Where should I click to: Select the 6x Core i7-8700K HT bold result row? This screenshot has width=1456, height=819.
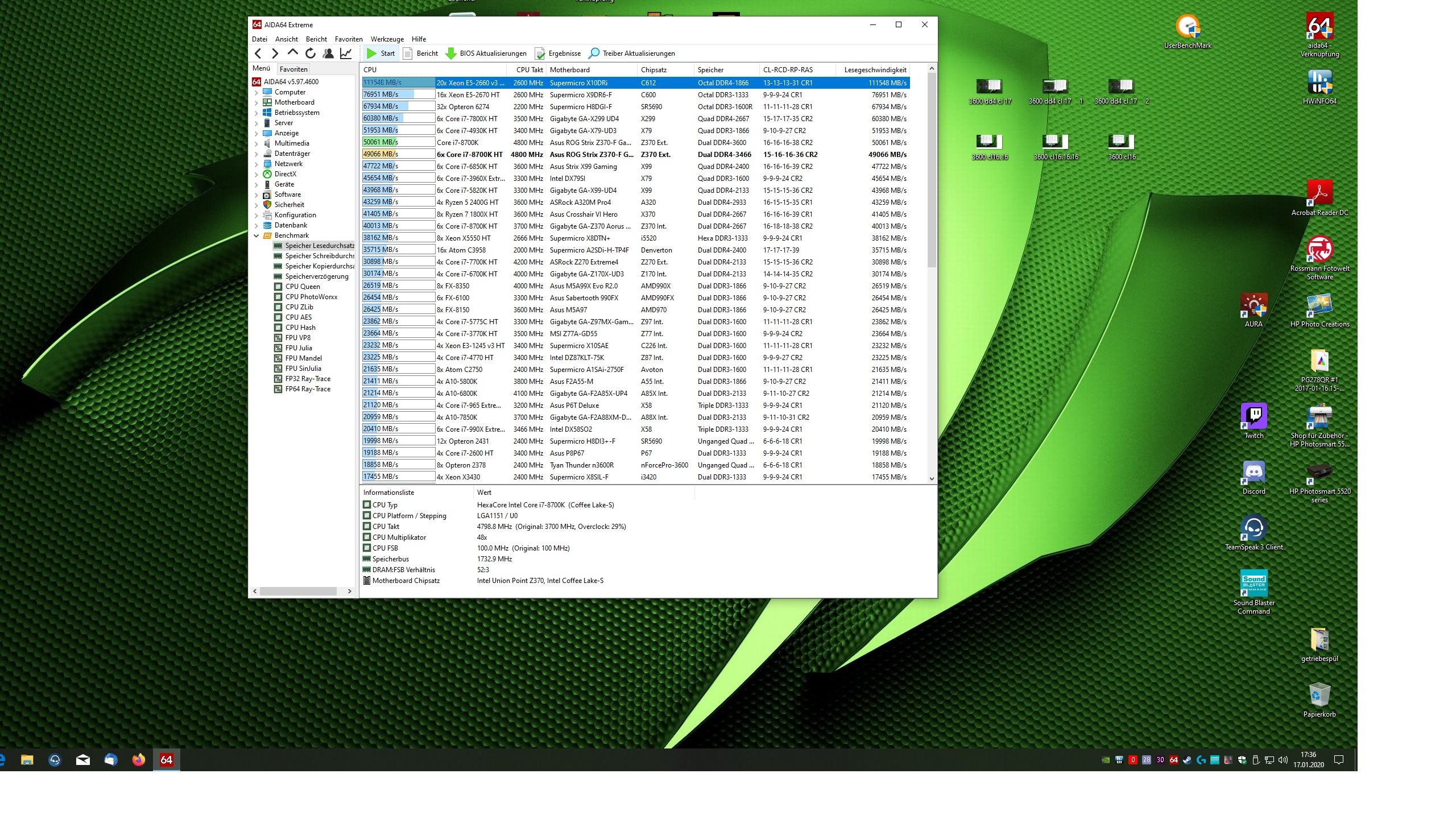635,155
